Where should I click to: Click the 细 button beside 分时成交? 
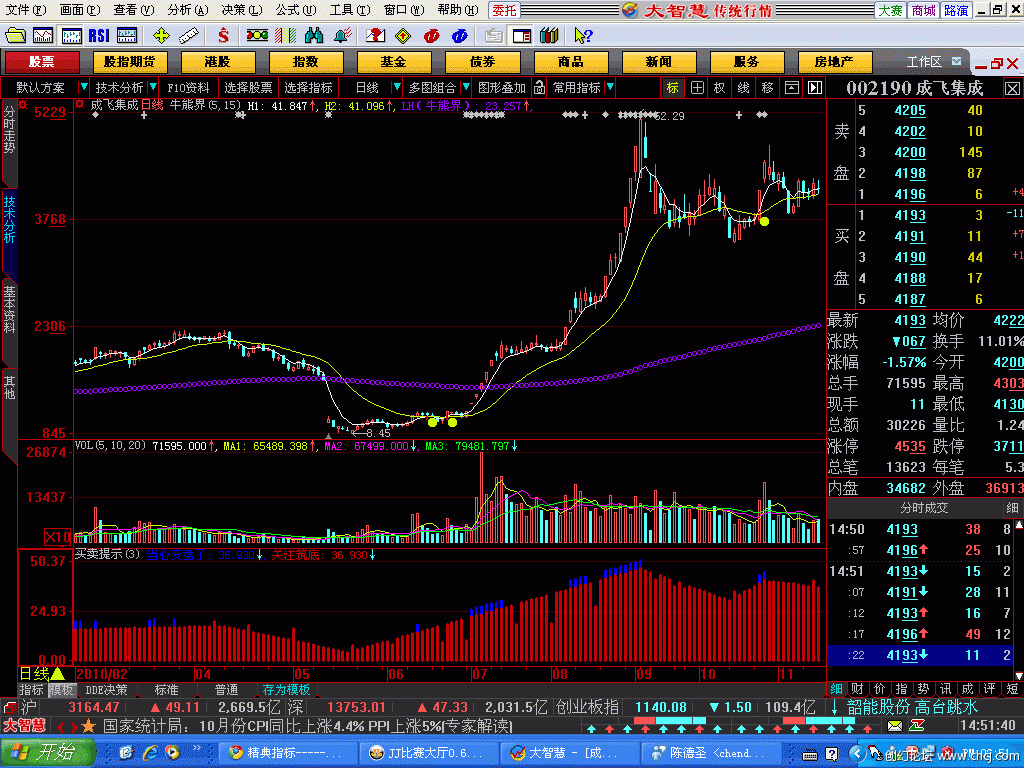(1012, 507)
